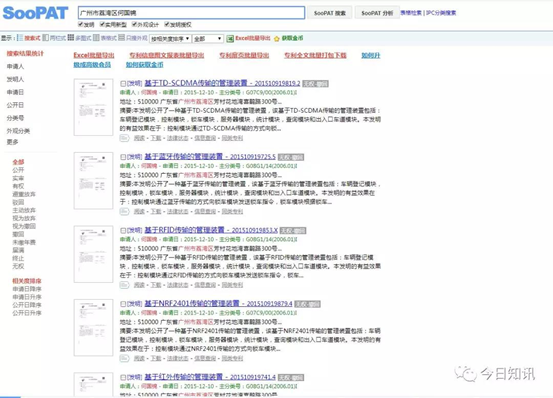553x398 pixels.
Task: Tick the checkbox for the RFID patent
Action: point(123,230)
